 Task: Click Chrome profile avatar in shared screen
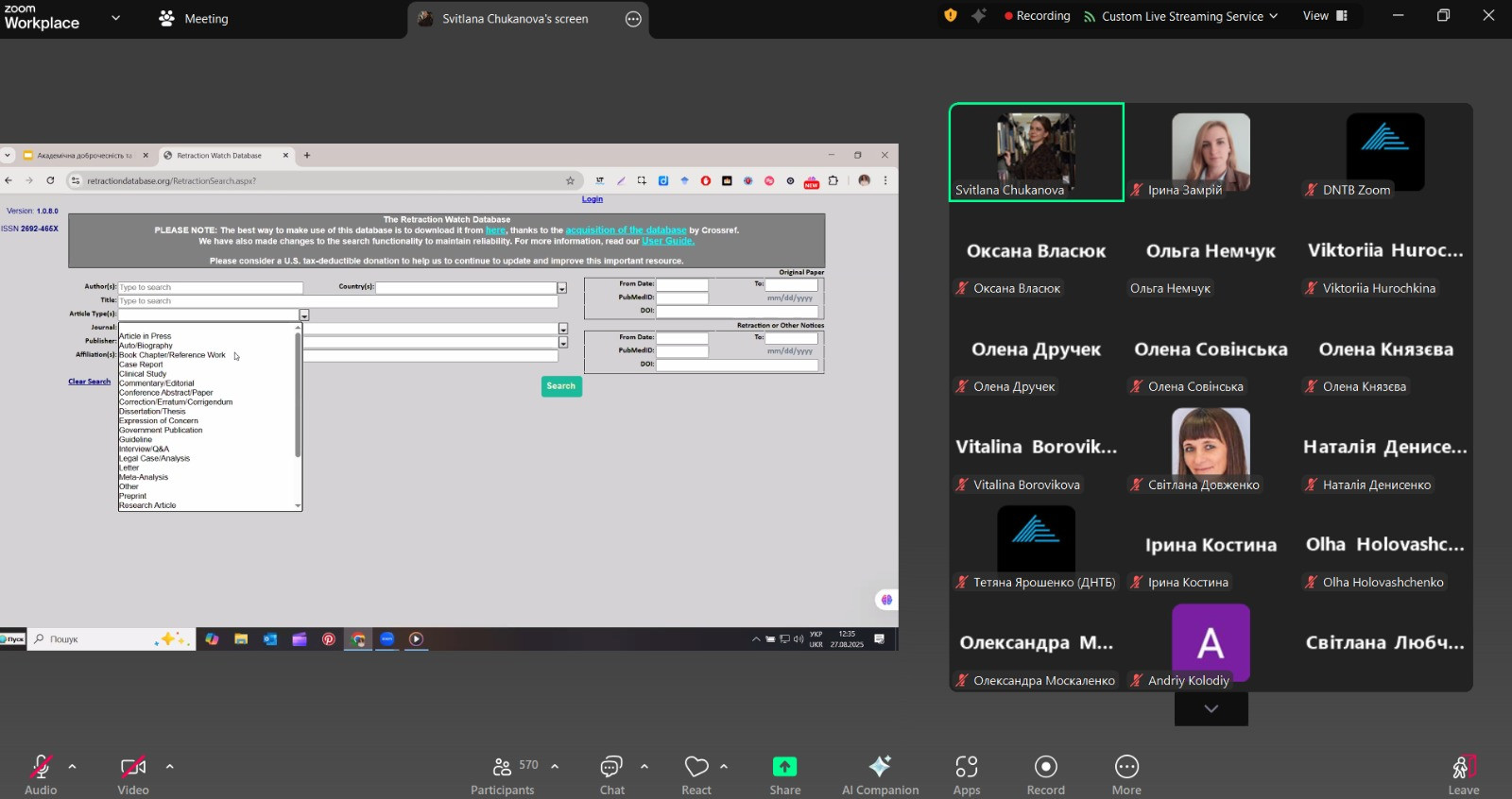pos(864,180)
